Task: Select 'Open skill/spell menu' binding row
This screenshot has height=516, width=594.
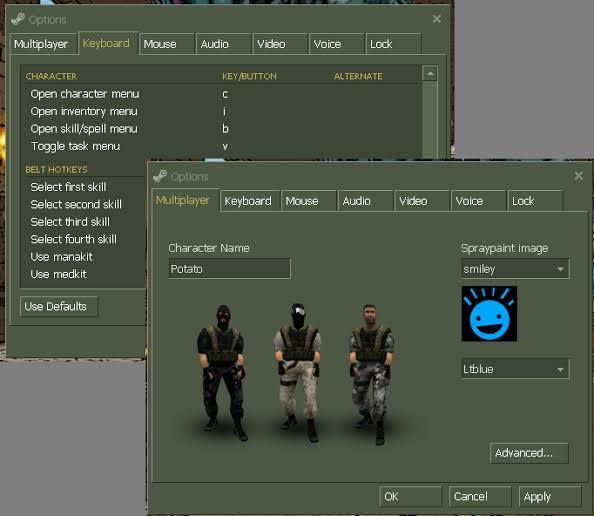Action: [222, 129]
